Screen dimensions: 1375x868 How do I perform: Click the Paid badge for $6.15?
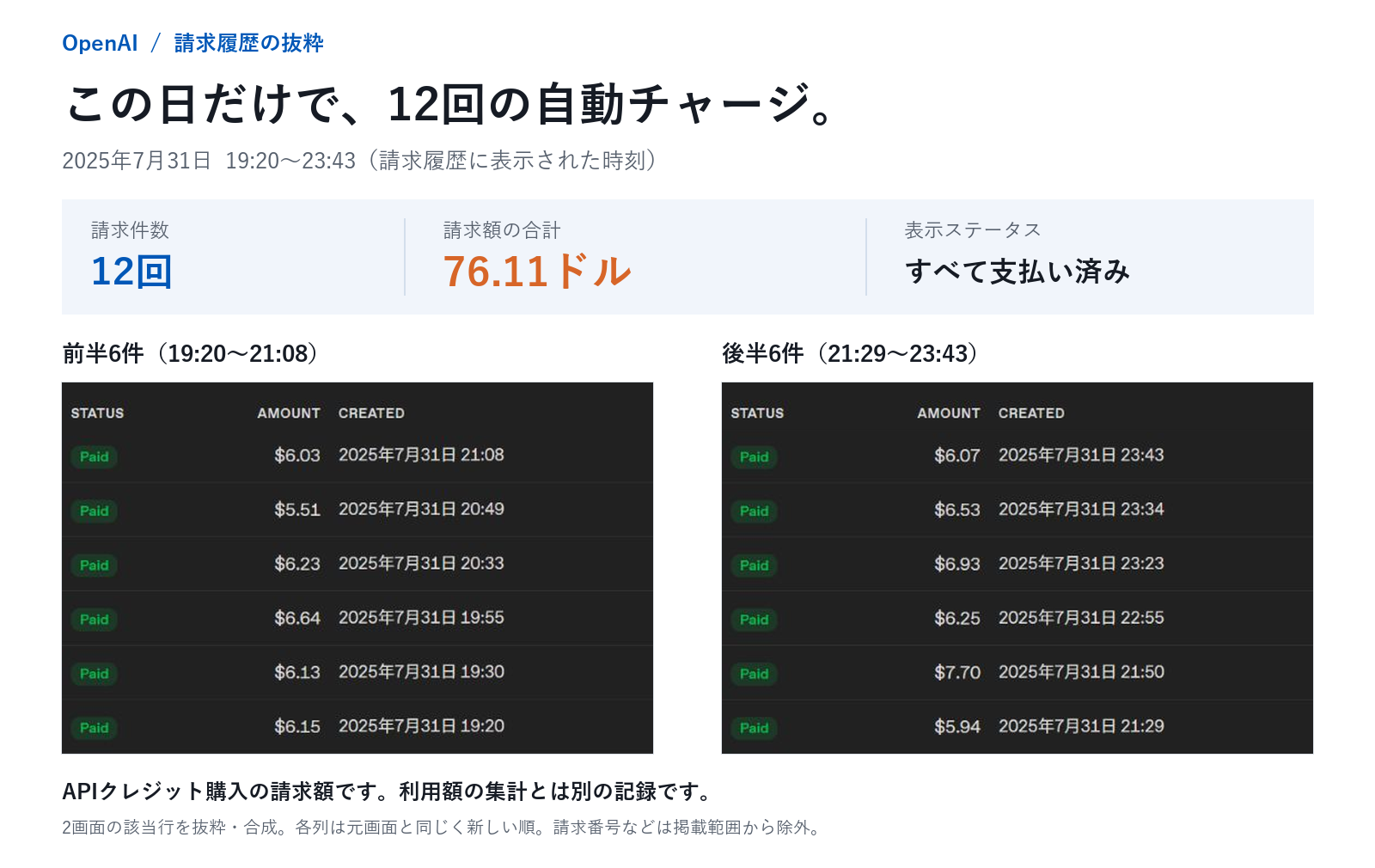[x=95, y=727]
